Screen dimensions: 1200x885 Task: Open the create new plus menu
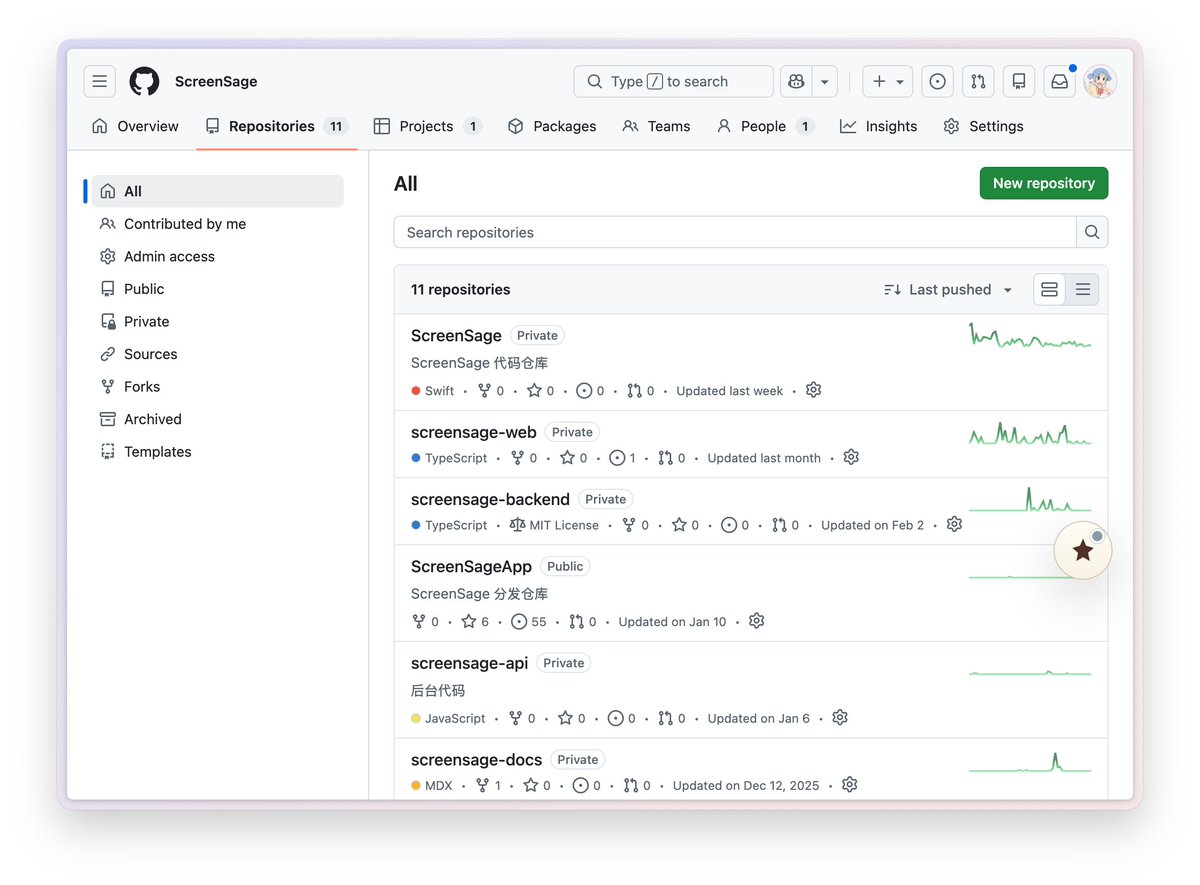coord(887,81)
